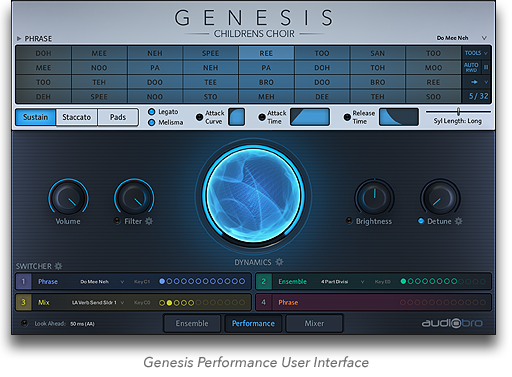Image resolution: width=512 pixels, height=377 pixels.
Task: Toggle the Legato radio button
Action: click(x=152, y=112)
